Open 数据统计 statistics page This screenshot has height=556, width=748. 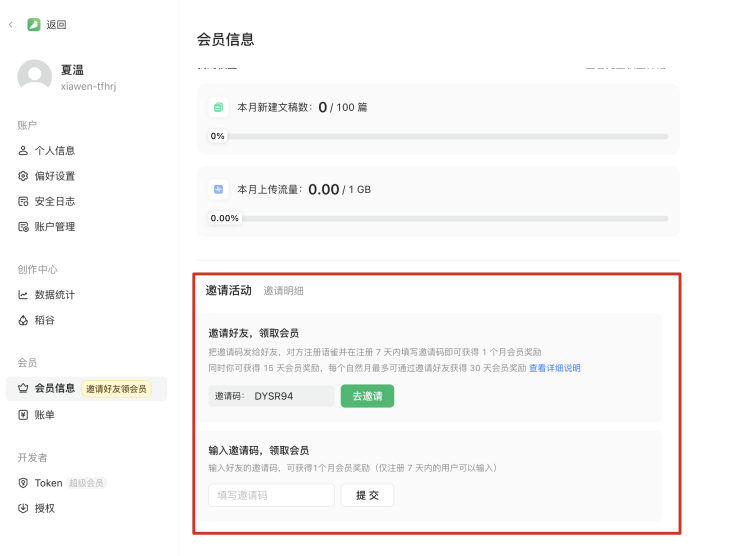tap(54, 295)
